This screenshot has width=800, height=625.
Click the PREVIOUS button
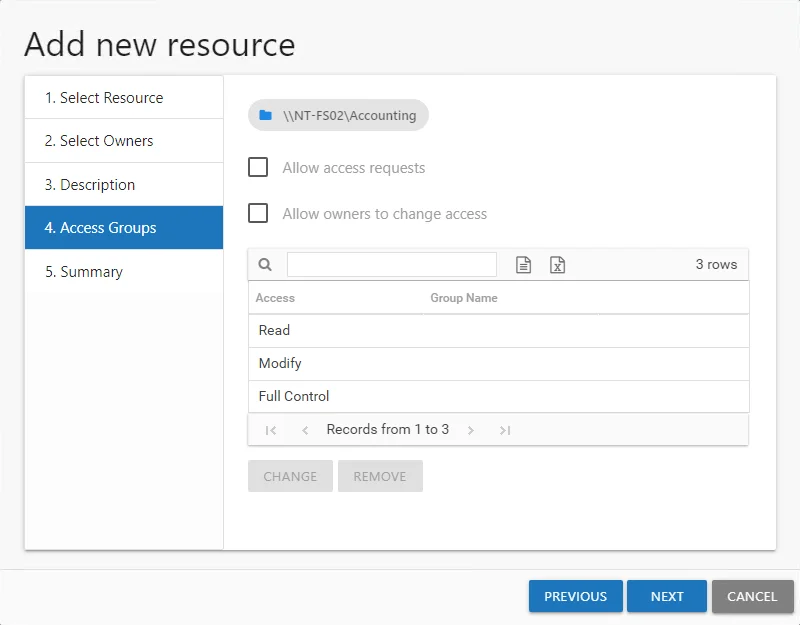pos(576,596)
